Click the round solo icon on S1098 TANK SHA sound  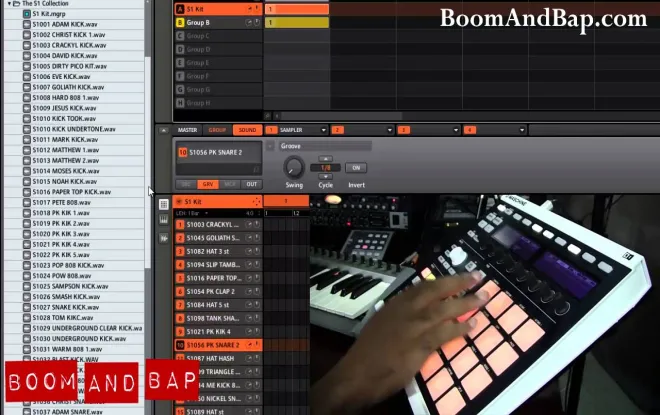coord(249,318)
